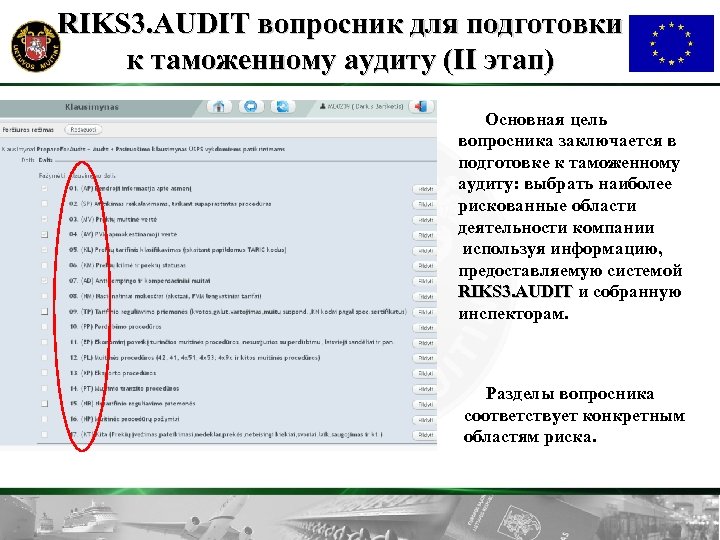Click the right-side button in row 03 (MV)

[x=424, y=220]
